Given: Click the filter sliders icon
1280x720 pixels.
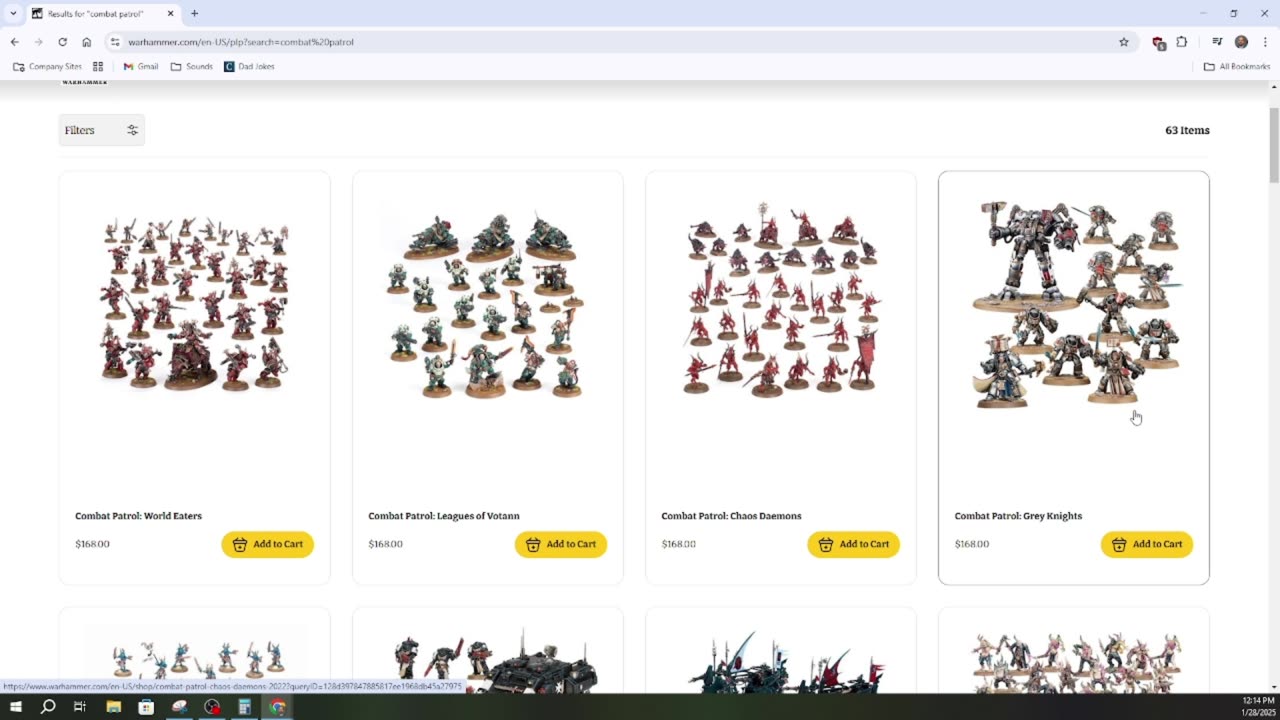Looking at the screenshot, I should pyautogui.click(x=132, y=130).
